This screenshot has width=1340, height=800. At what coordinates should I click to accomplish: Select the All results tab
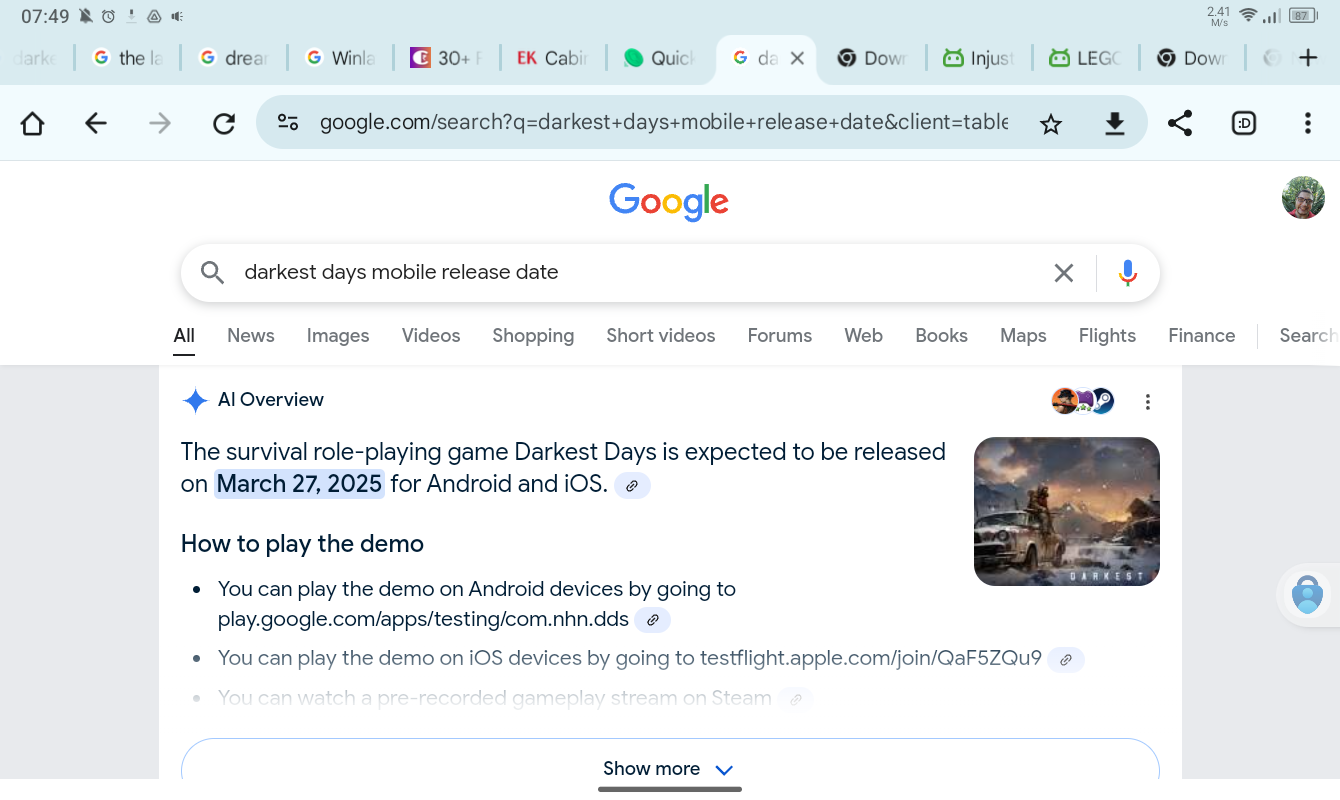coord(184,336)
